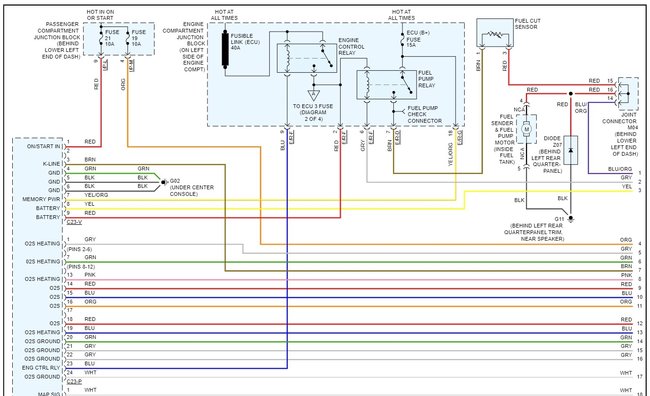Select 'HOT AT ALL TIMES' above fusible link
This screenshot has height=396, width=650.
click(x=224, y=15)
